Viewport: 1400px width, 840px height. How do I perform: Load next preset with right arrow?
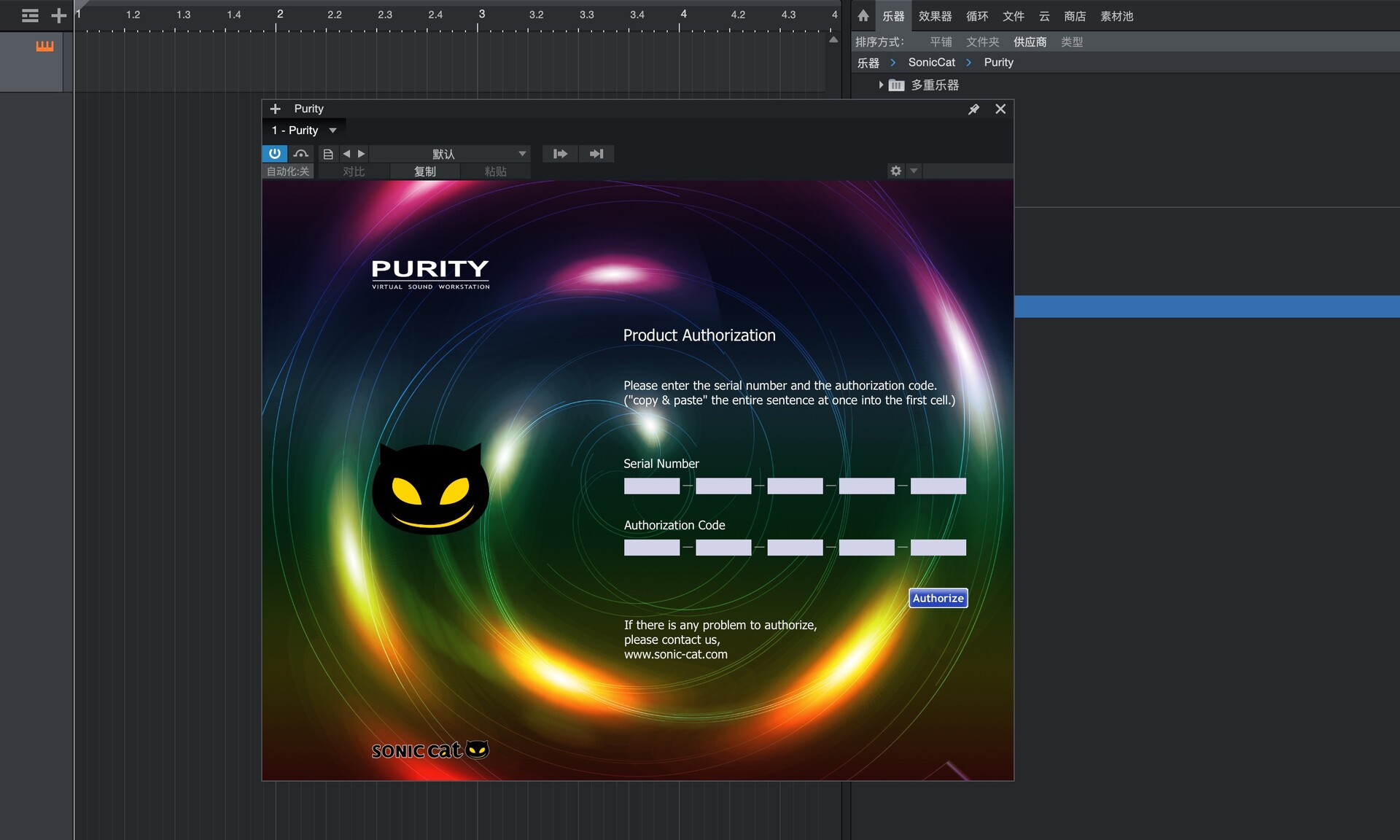click(x=361, y=154)
